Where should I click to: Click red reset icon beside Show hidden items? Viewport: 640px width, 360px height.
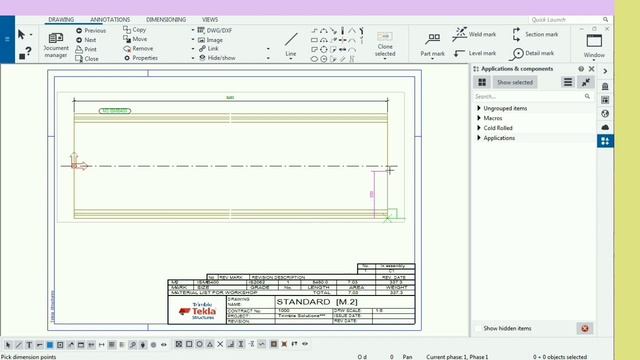[x=585, y=328]
